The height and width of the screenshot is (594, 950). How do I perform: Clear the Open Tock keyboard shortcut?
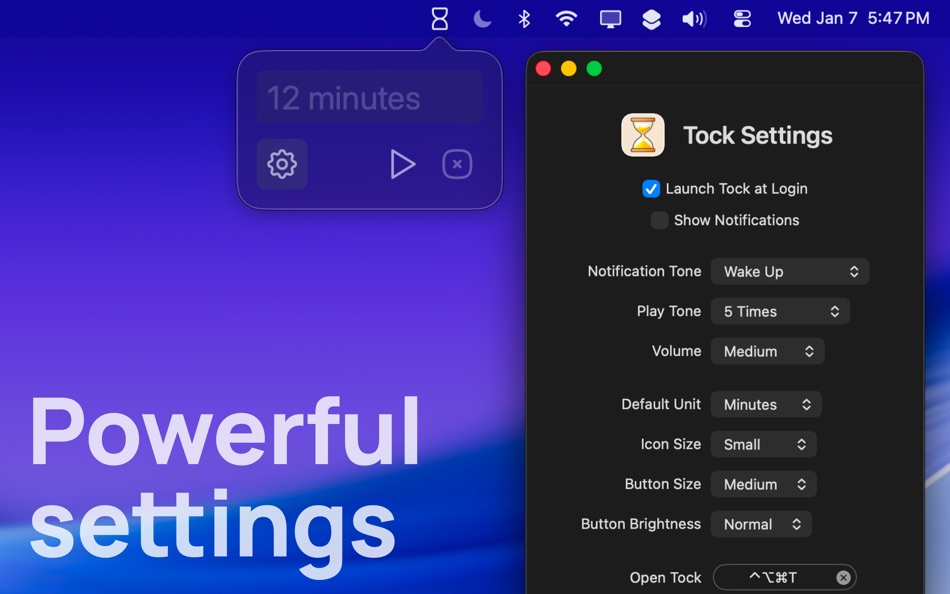coord(843,577)
